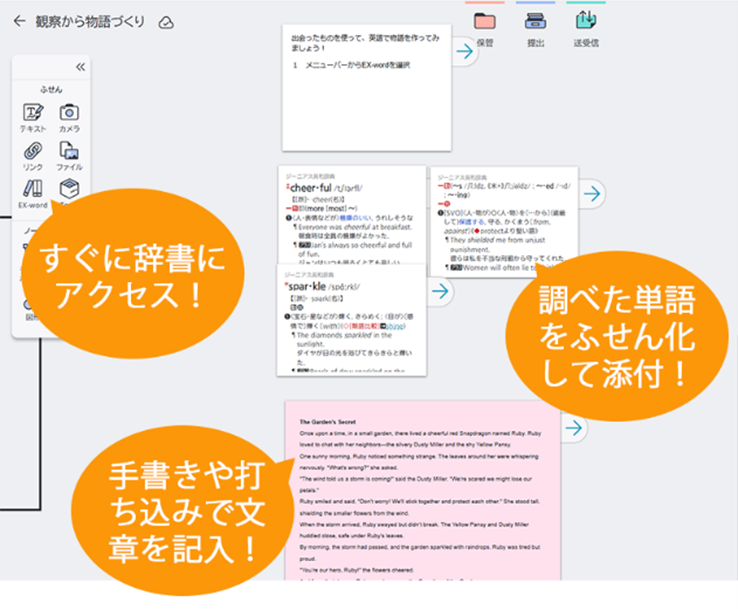The width and height of the screenshot is (738, 609).
Task: Click arrow tab on shield dictionary card
Action: coord(591,194)
